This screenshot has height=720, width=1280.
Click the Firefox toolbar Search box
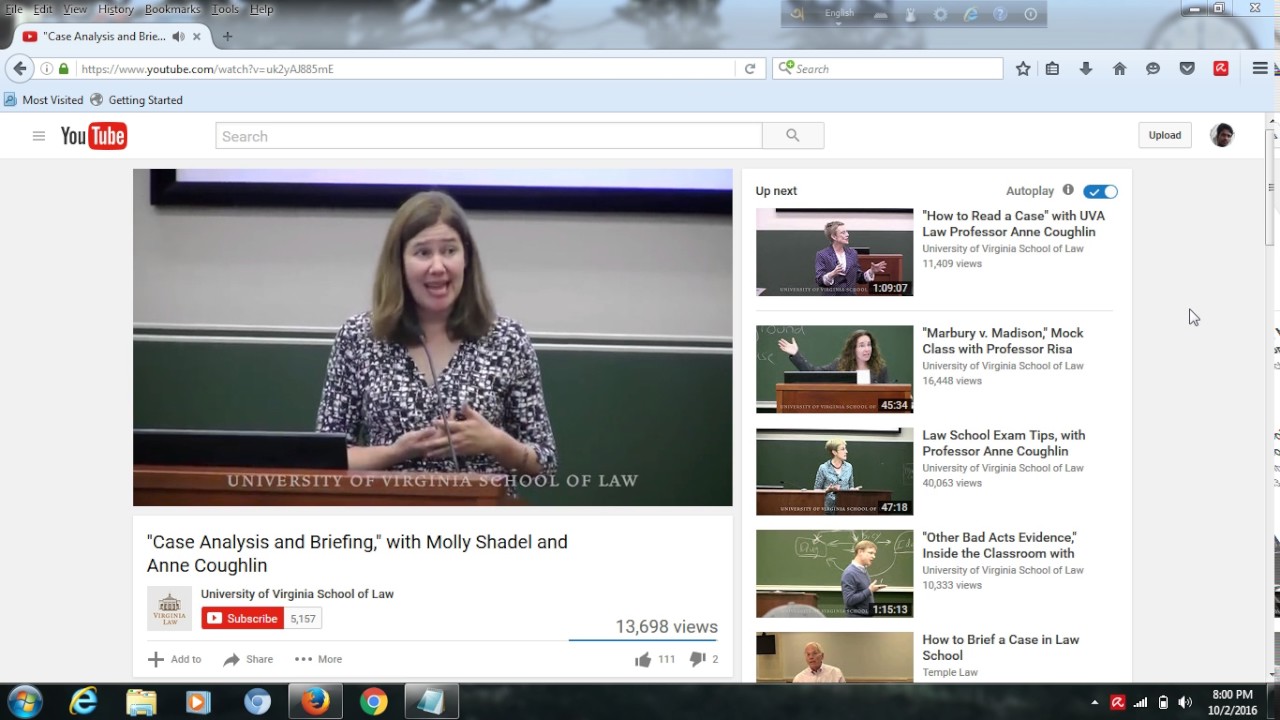tap(888, 69)
